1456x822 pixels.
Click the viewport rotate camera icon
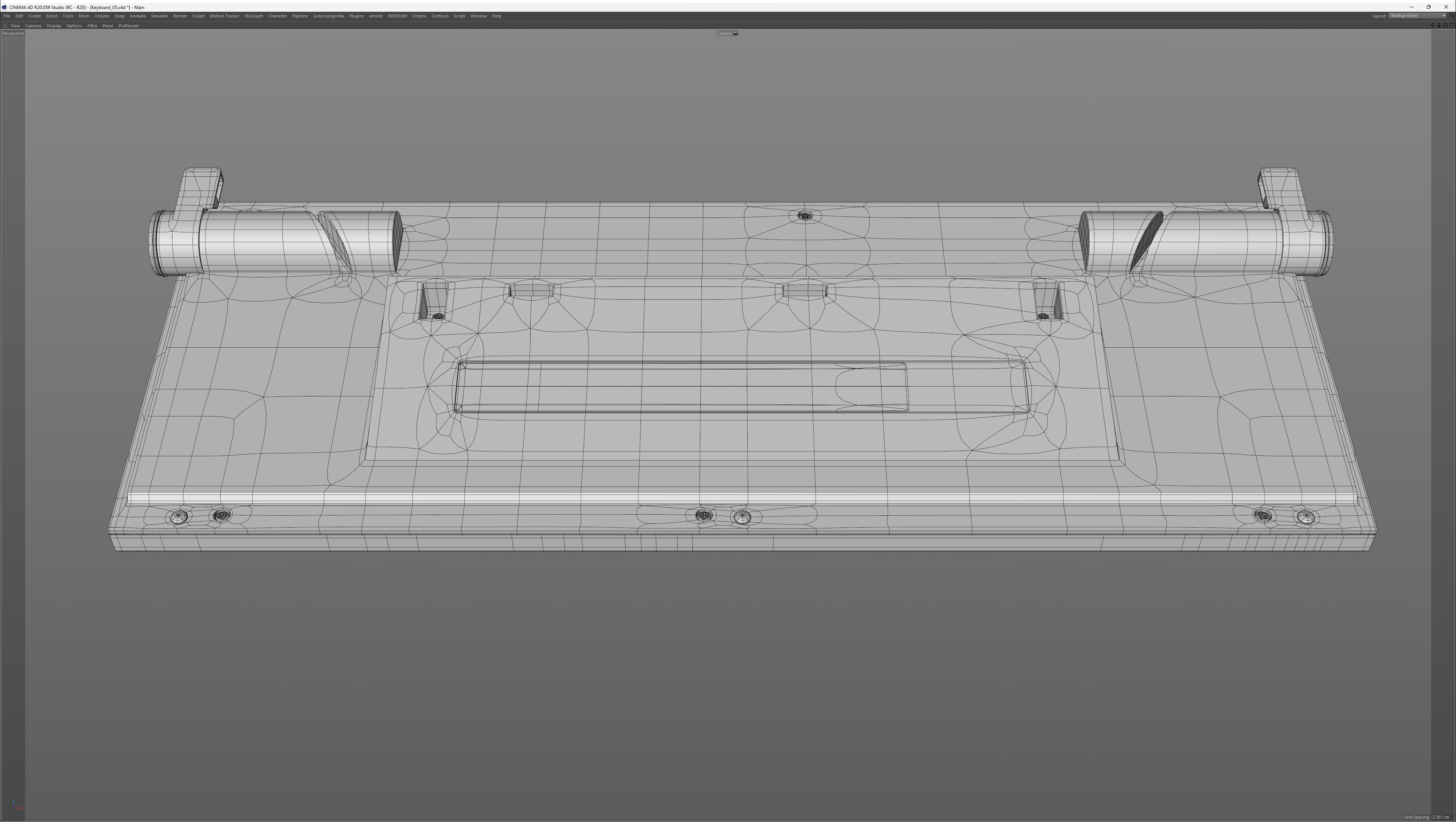1445,25
